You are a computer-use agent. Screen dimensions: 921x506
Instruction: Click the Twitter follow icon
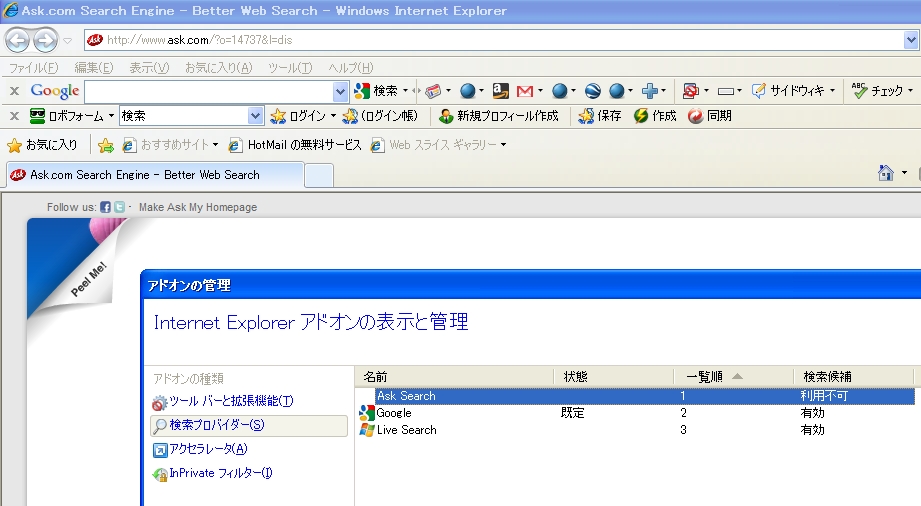point(119,207)
